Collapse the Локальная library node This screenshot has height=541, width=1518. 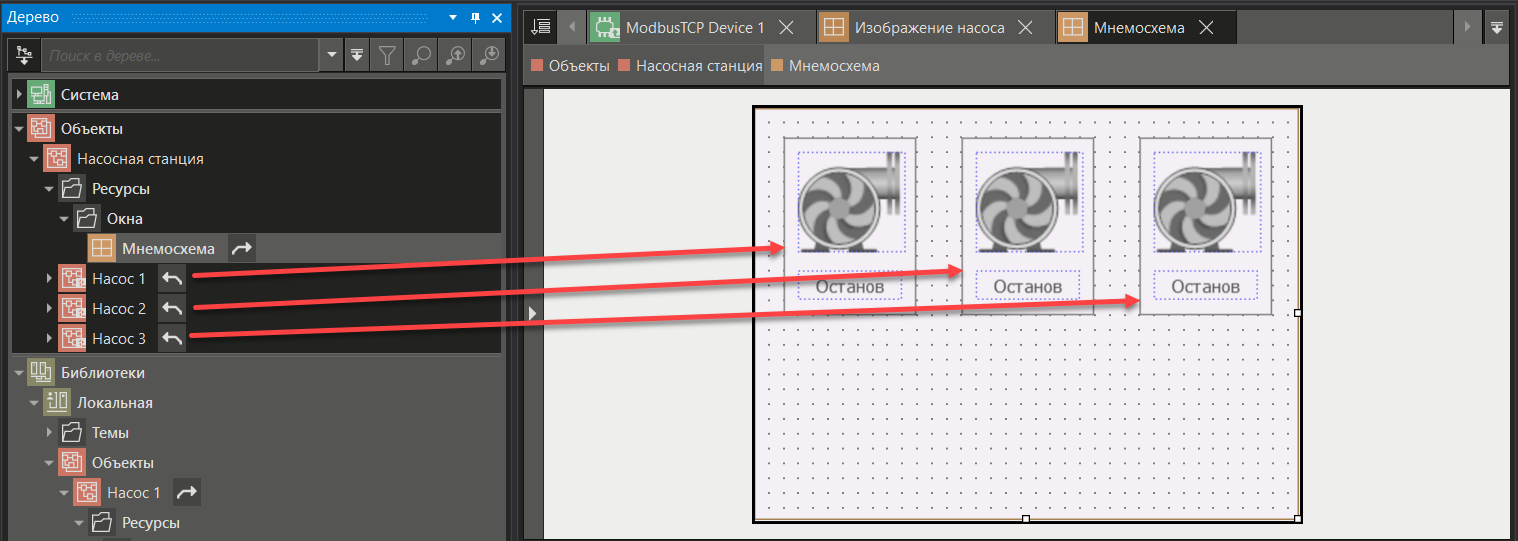[33, 402]
